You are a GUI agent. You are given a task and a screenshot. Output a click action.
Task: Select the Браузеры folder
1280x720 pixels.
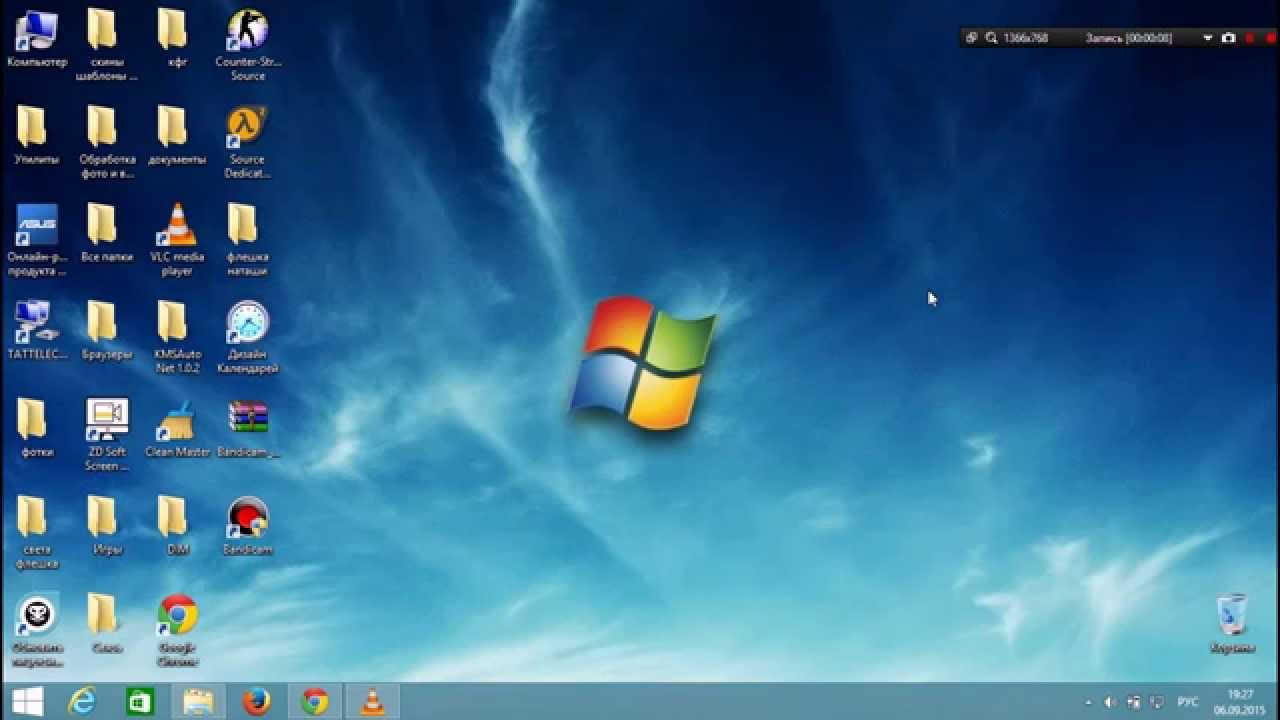tap(107, 331)
